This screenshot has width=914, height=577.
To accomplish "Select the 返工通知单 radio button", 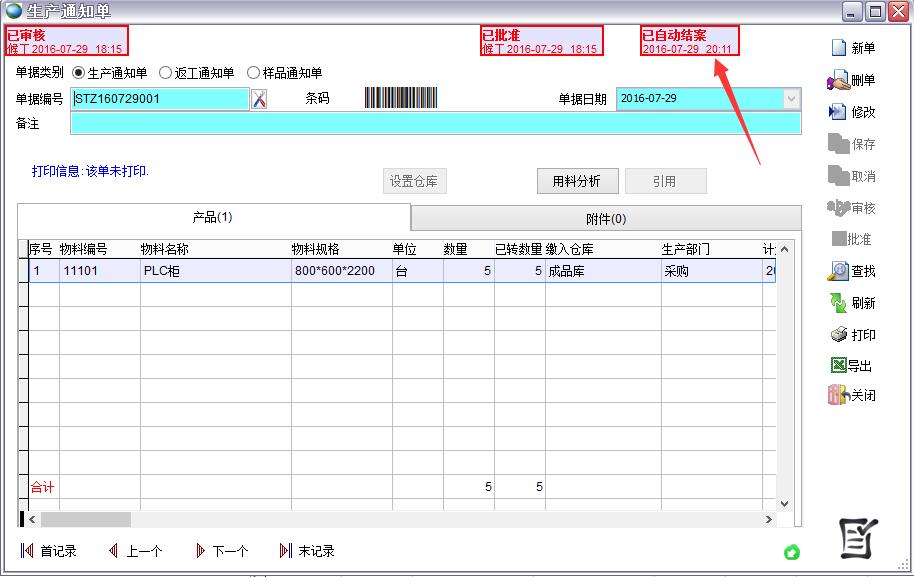I will pos(166,73).
